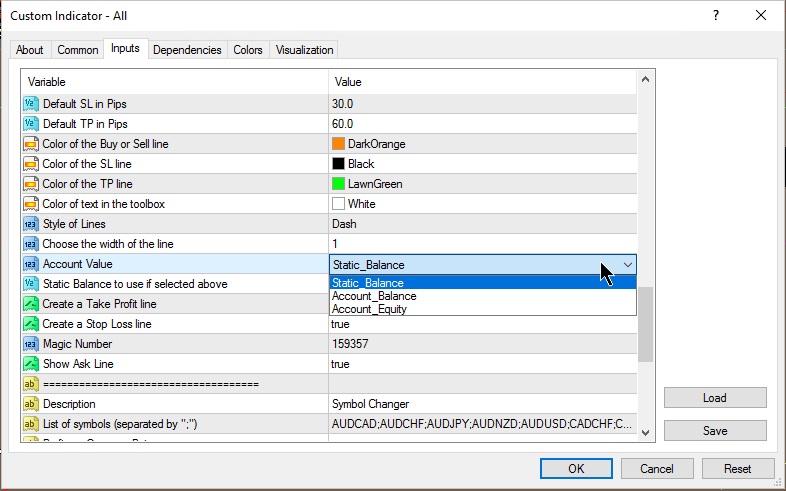Click the string icon beside List of symbols

tap(31, 424)
